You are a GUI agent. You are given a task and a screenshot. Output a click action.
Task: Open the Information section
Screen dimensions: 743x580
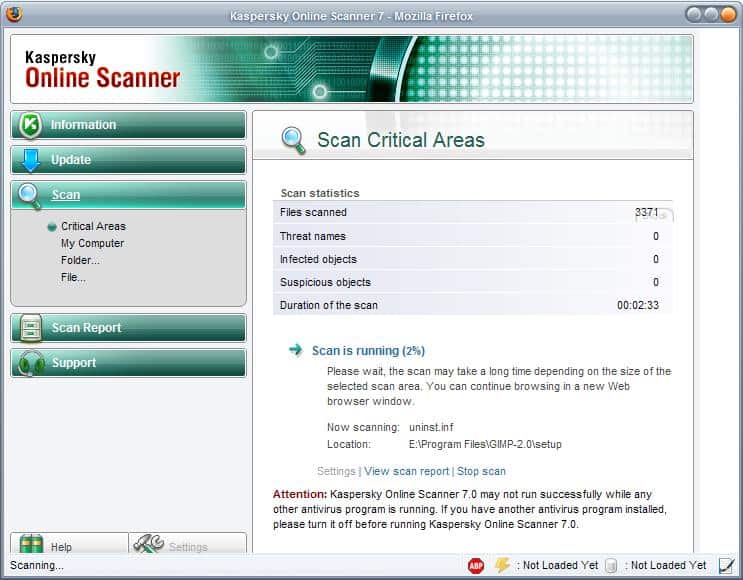128,125
